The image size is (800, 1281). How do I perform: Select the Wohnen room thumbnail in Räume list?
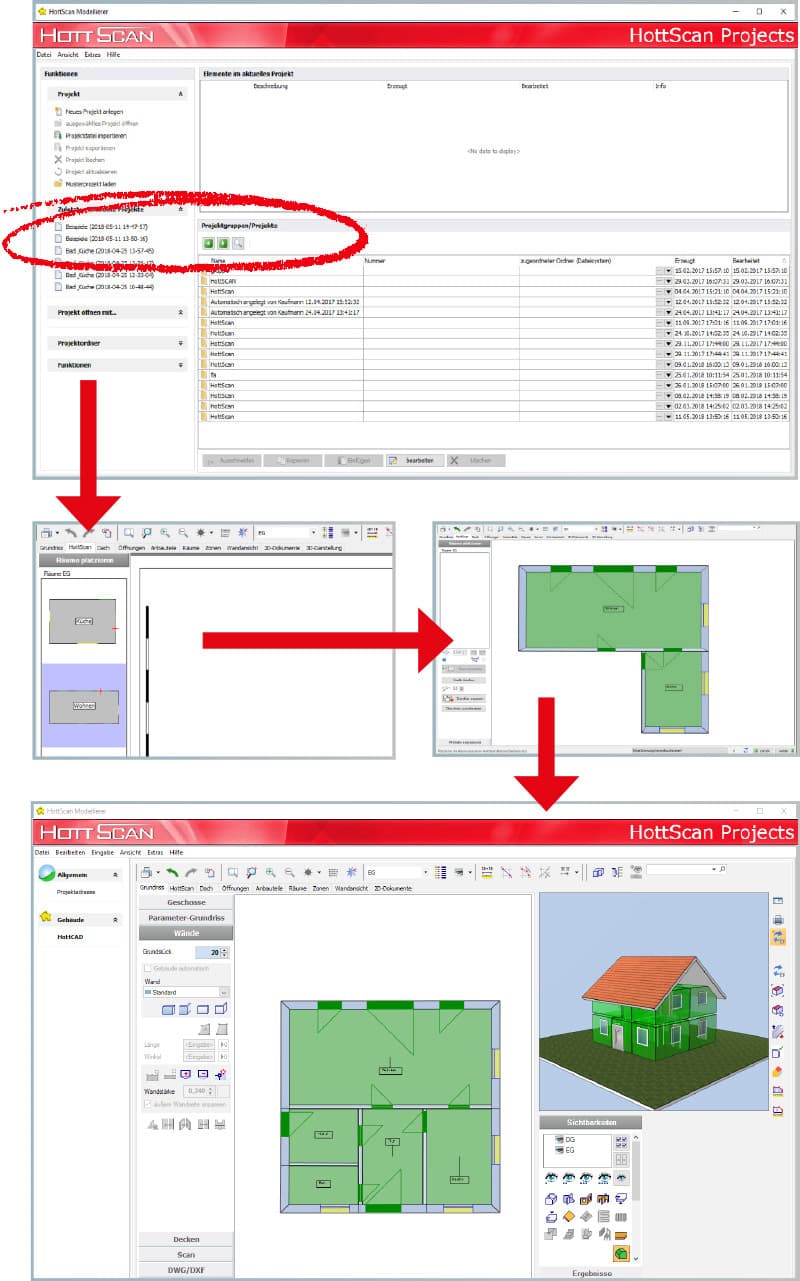click(x=84, y=706)
